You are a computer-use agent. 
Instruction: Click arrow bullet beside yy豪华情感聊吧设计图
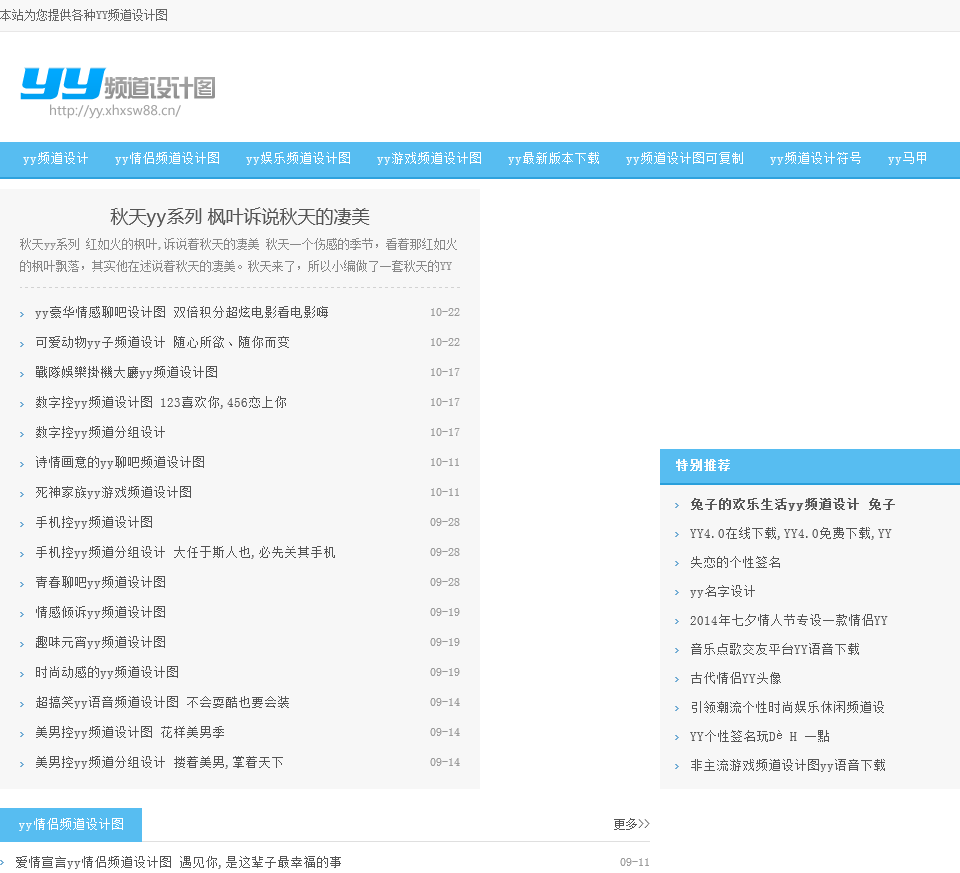click(22, 314)
